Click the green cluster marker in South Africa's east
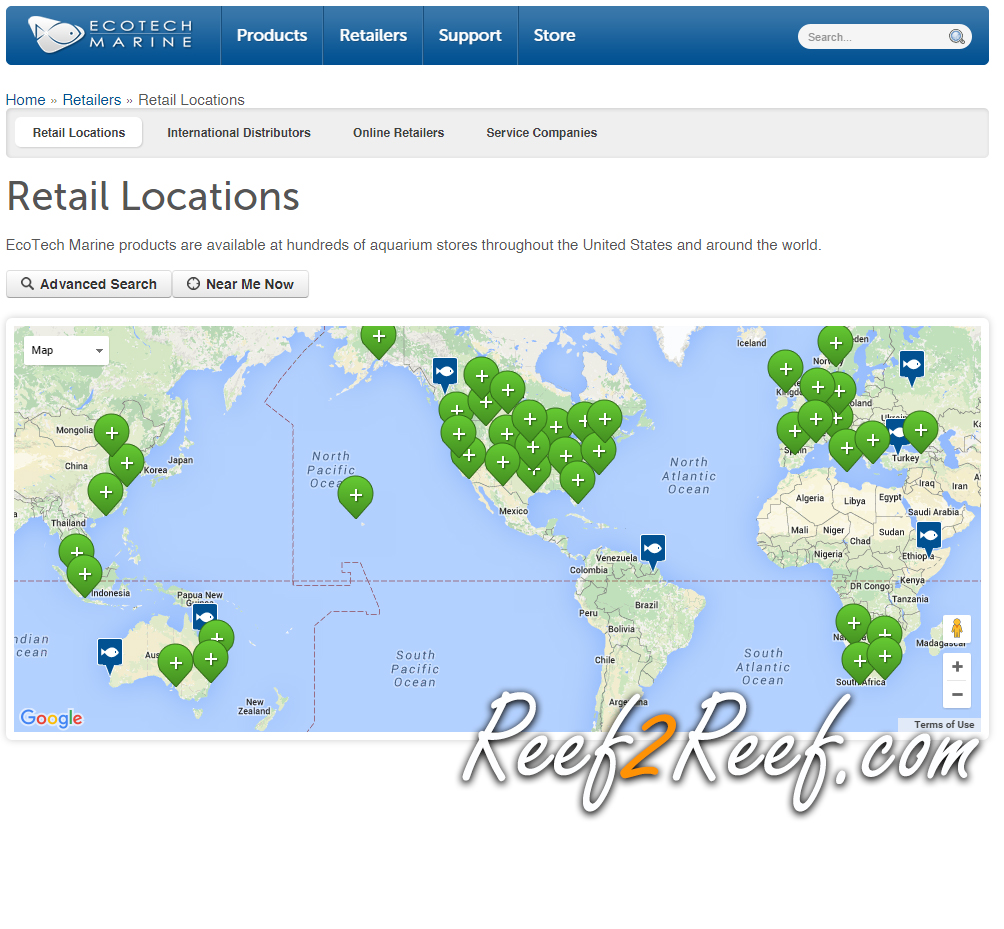Screen dimensions: 1004x929 point(885,658)
